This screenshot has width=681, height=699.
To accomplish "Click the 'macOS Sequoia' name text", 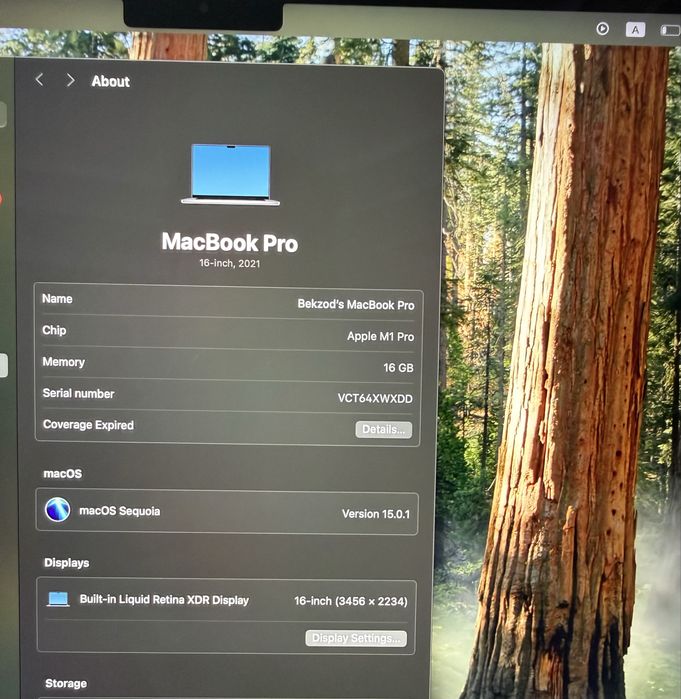I will 119,511.
